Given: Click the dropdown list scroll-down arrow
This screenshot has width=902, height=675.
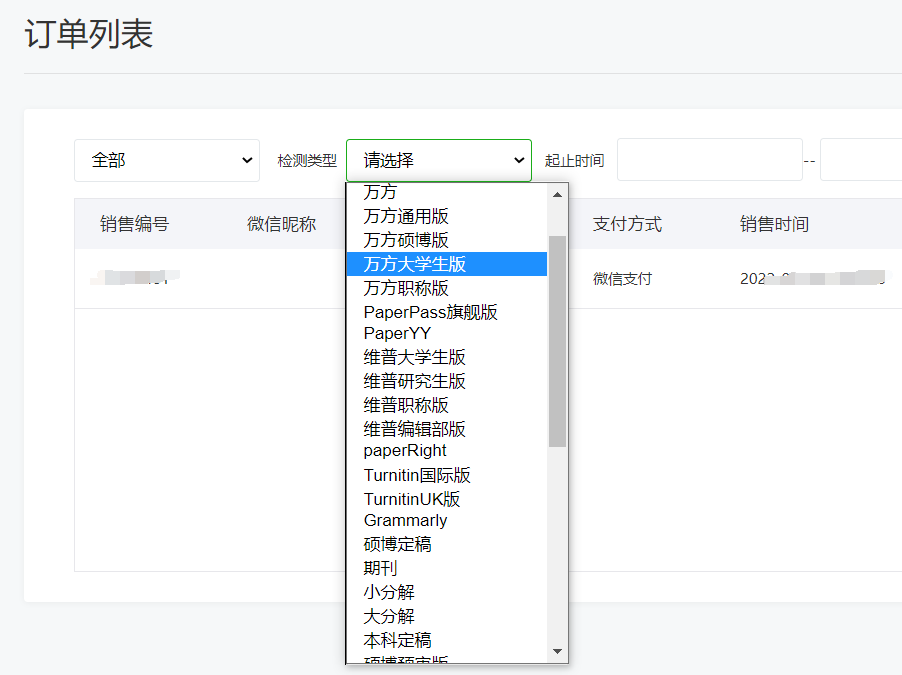Looking at the screenshot, I should point(557,651).
